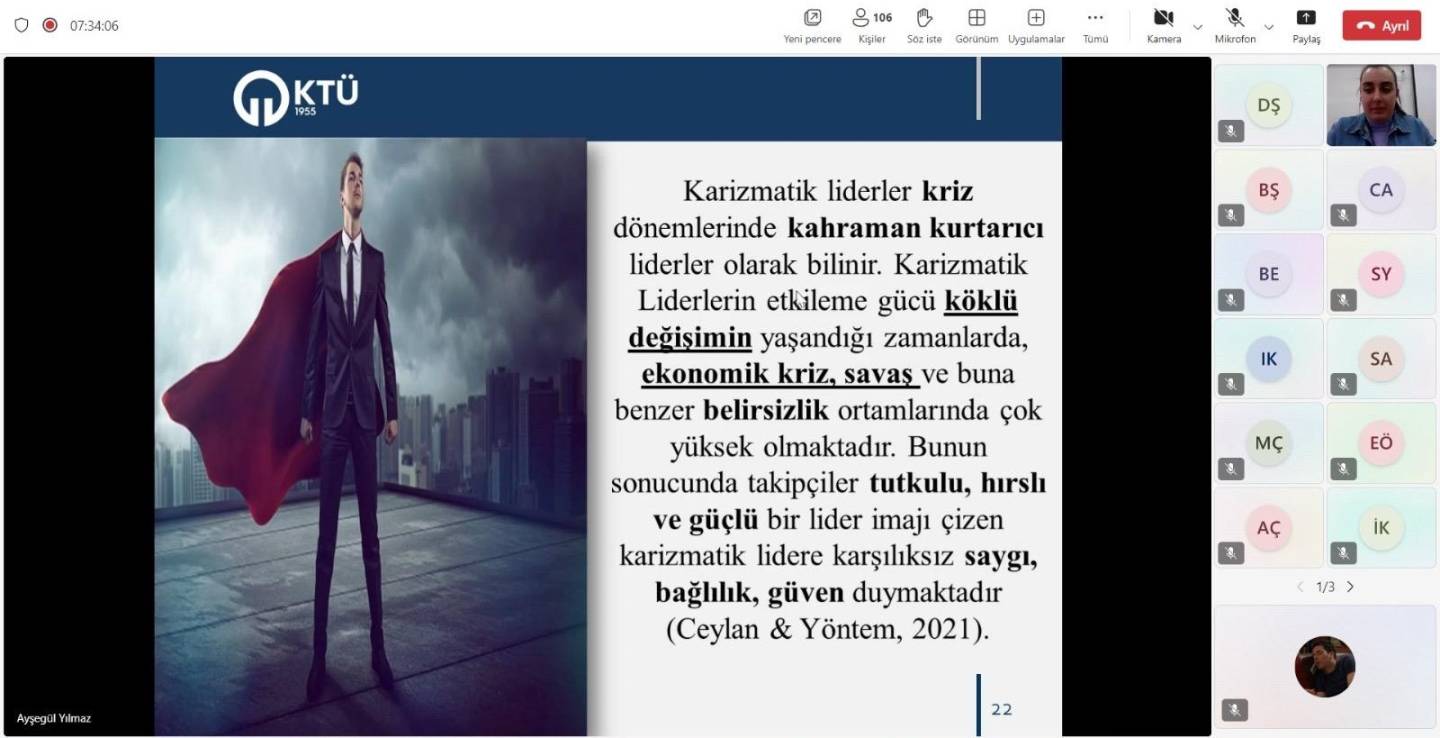Click the meeting timer 07:34:06
The image size is (1440, 738).
pyautogui.click(x=94, y=26)
